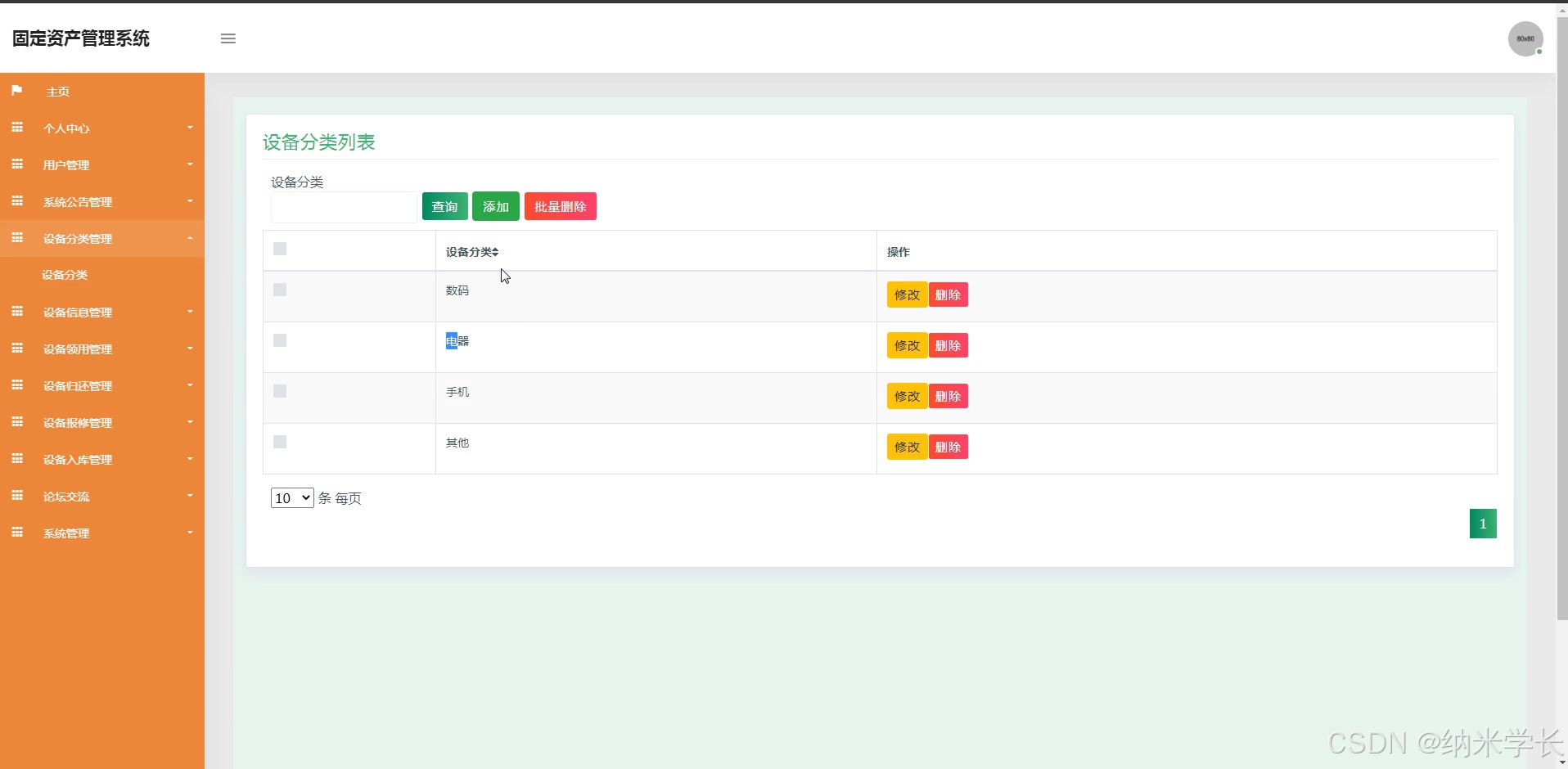Click the grid icon beside 系统公告管理

point(16,201)
